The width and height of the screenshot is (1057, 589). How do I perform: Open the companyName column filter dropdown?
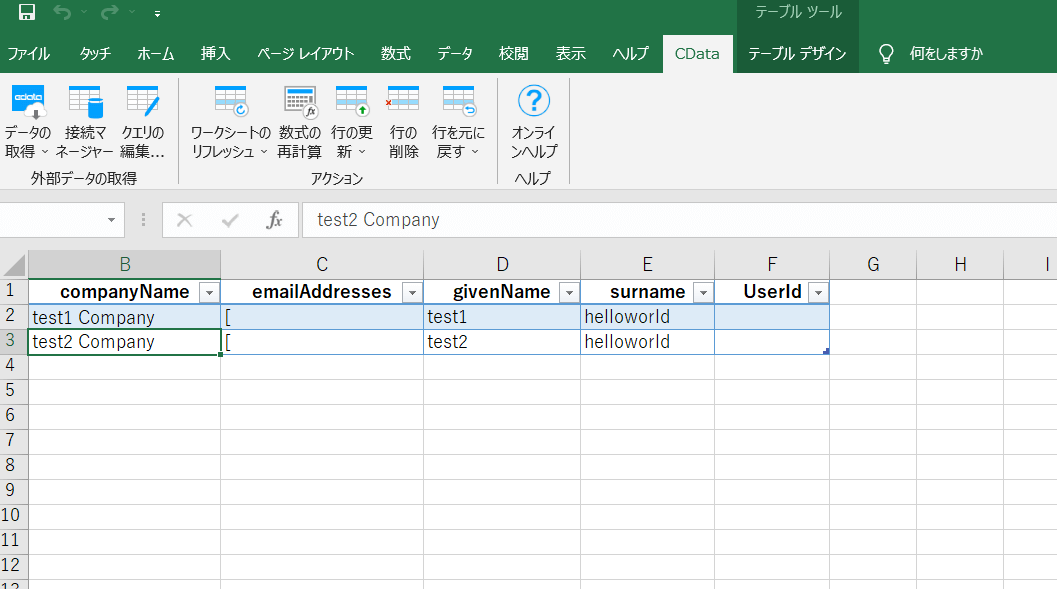point(209,292)
